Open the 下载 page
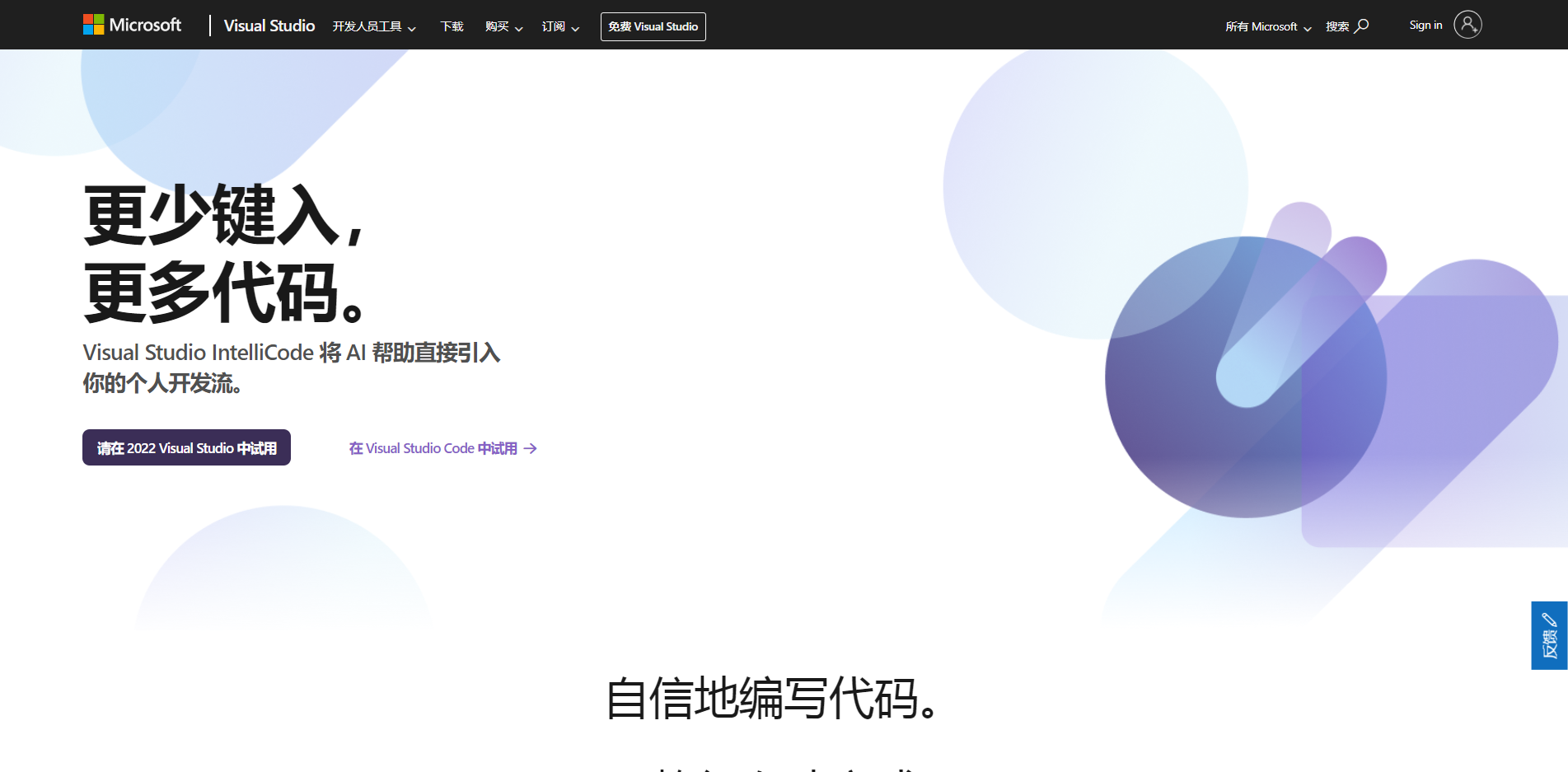This screenshot has width=1568, height=772. [452, 26]
